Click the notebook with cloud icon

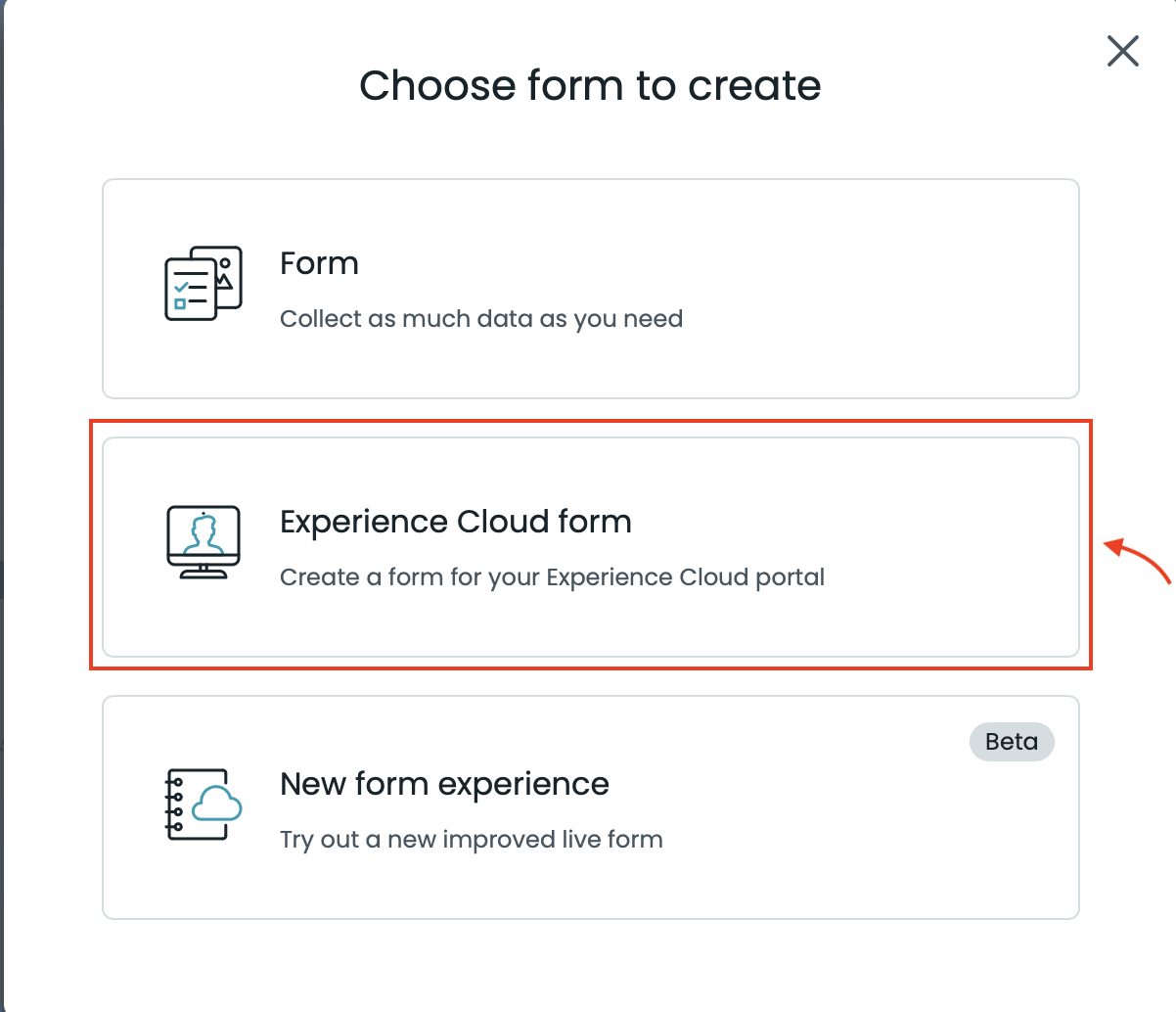click(x=203, y=805)
